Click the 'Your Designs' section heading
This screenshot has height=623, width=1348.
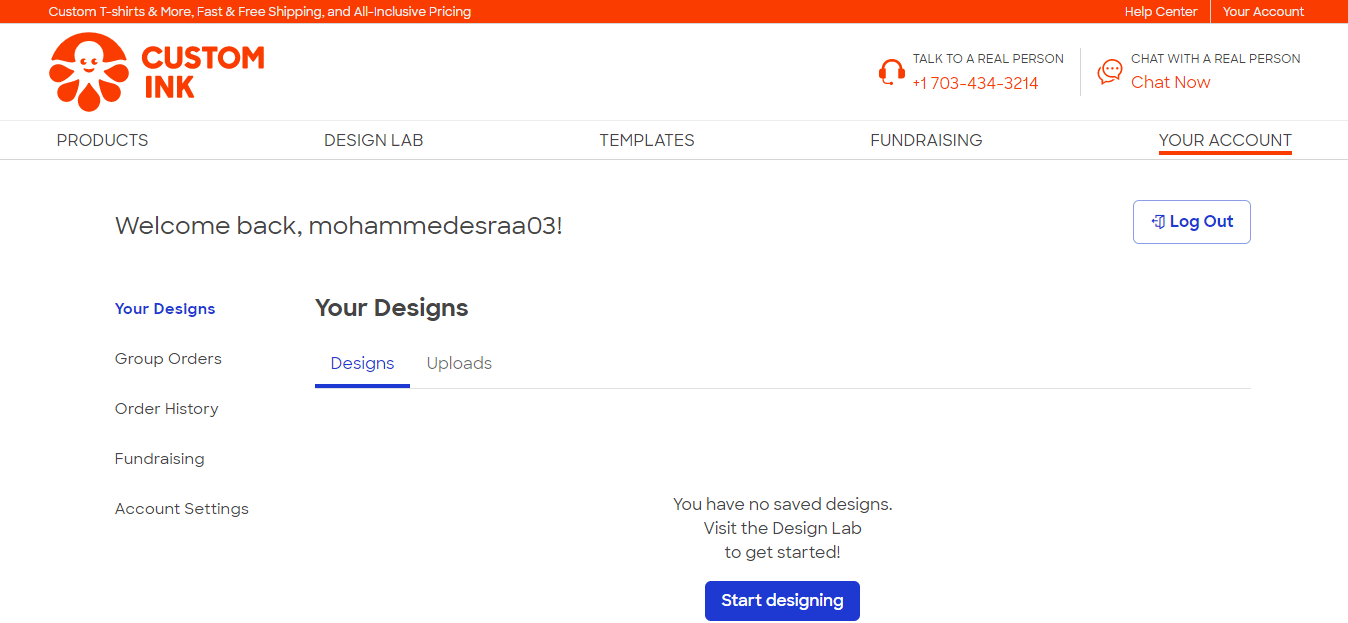tap(391, 308)
